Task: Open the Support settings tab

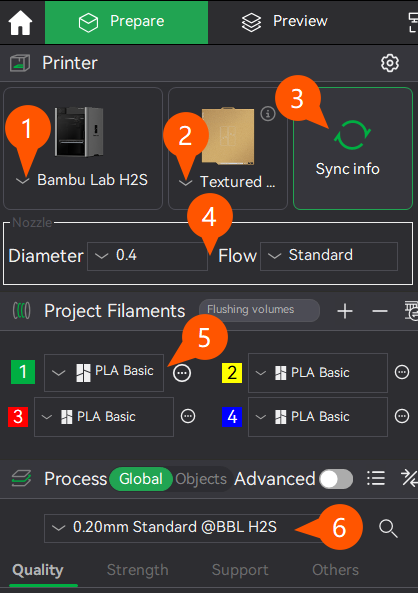Action: 240,570
